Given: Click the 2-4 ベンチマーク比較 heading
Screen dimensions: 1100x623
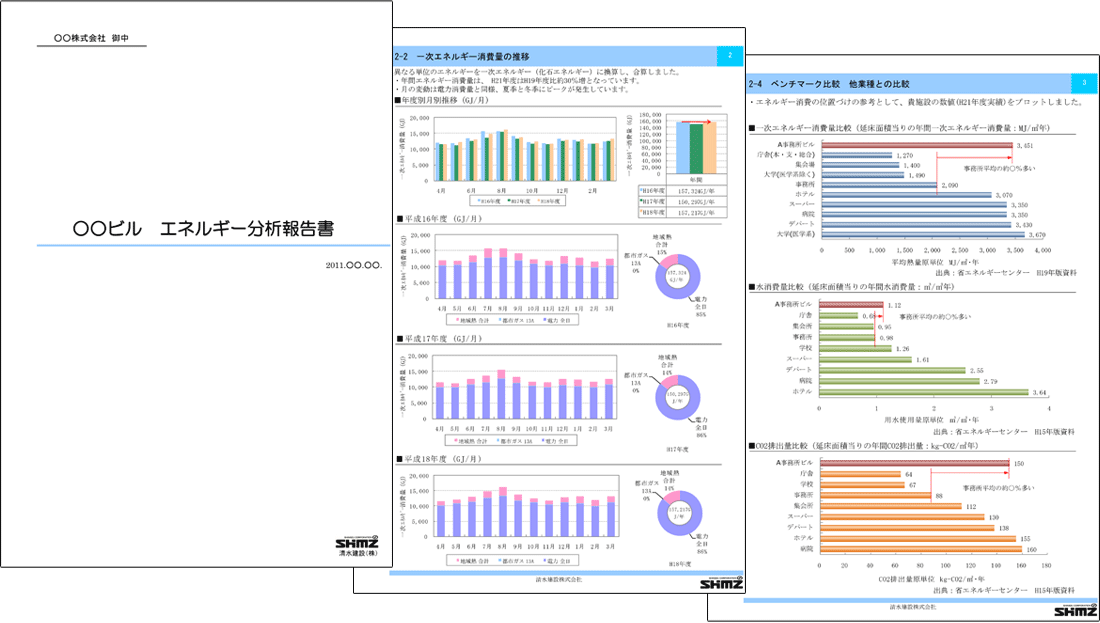Looking at the screenshot, I should point(830,84).
